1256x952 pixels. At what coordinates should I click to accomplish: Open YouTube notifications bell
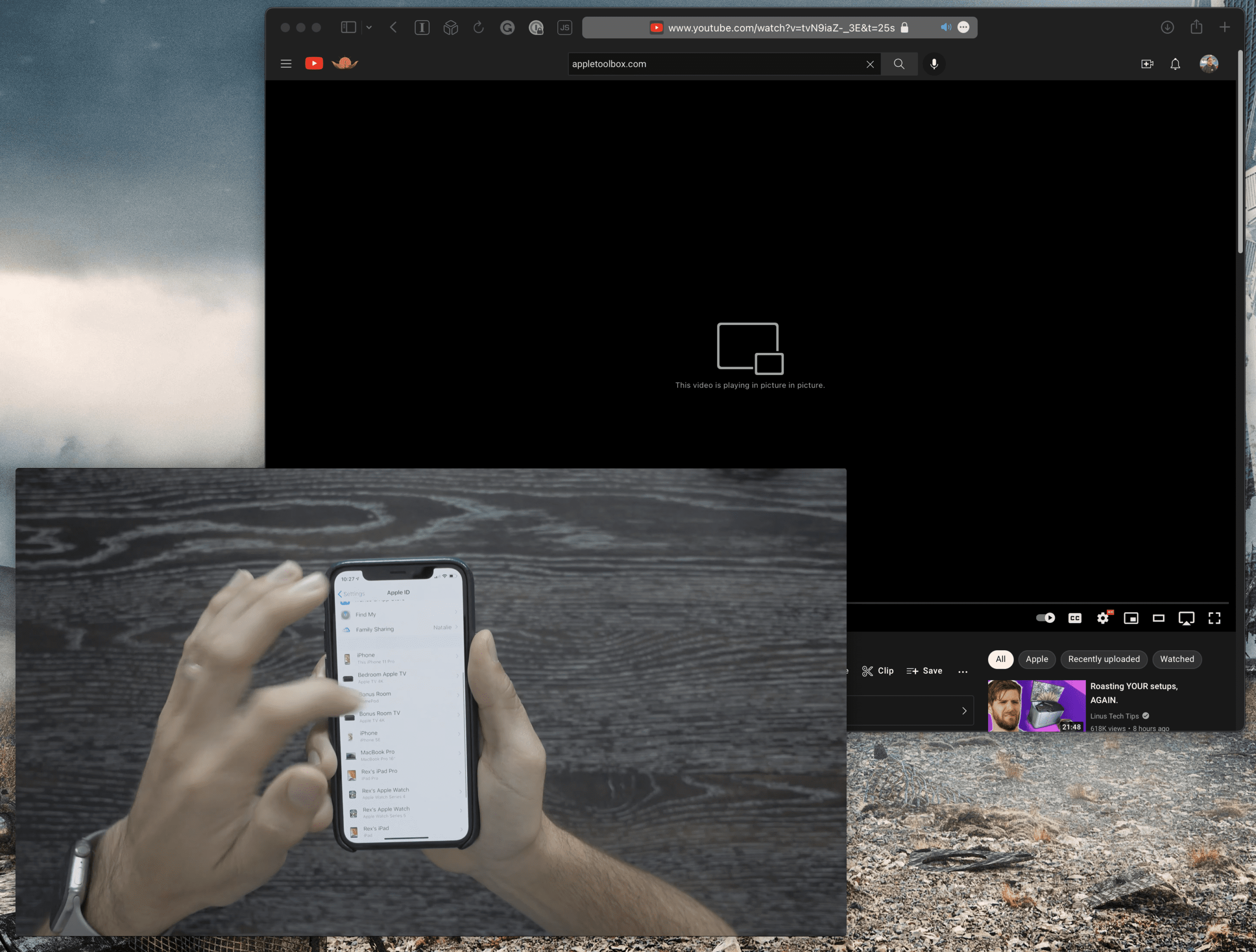1176,64
